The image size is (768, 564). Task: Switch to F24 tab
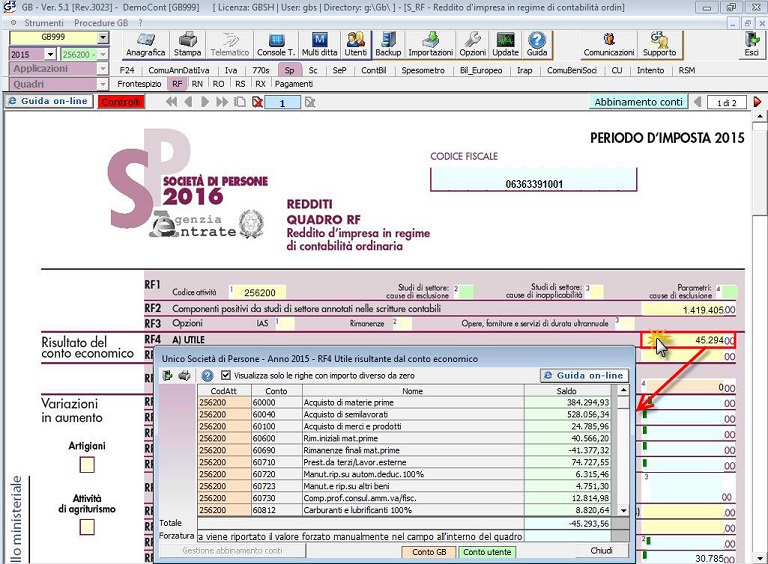(x=126, y=70)
